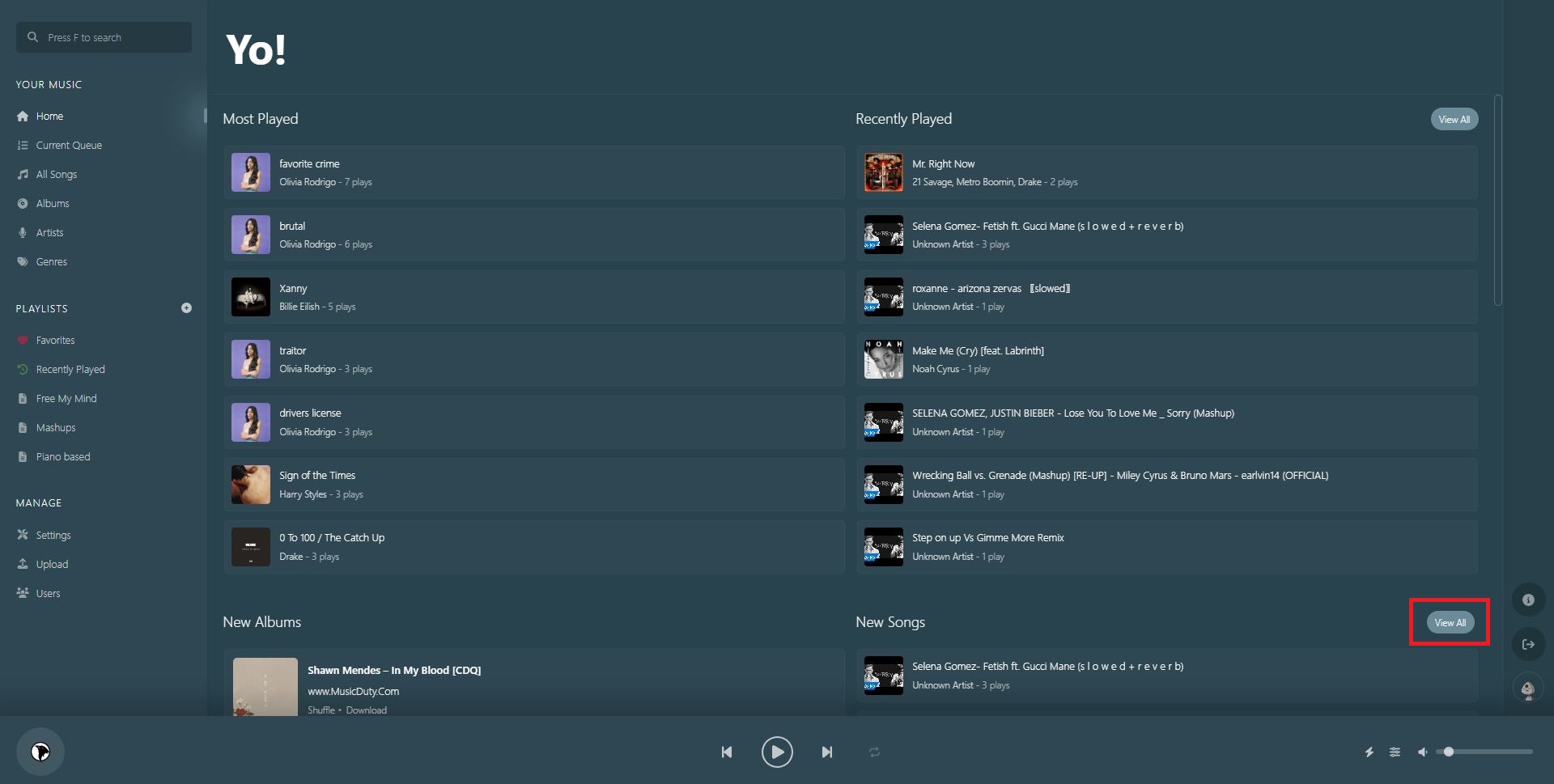The width and height of the screenshot is (1554, 784).
Task: Open Genres using the tag icon
Action: (23, 261)
